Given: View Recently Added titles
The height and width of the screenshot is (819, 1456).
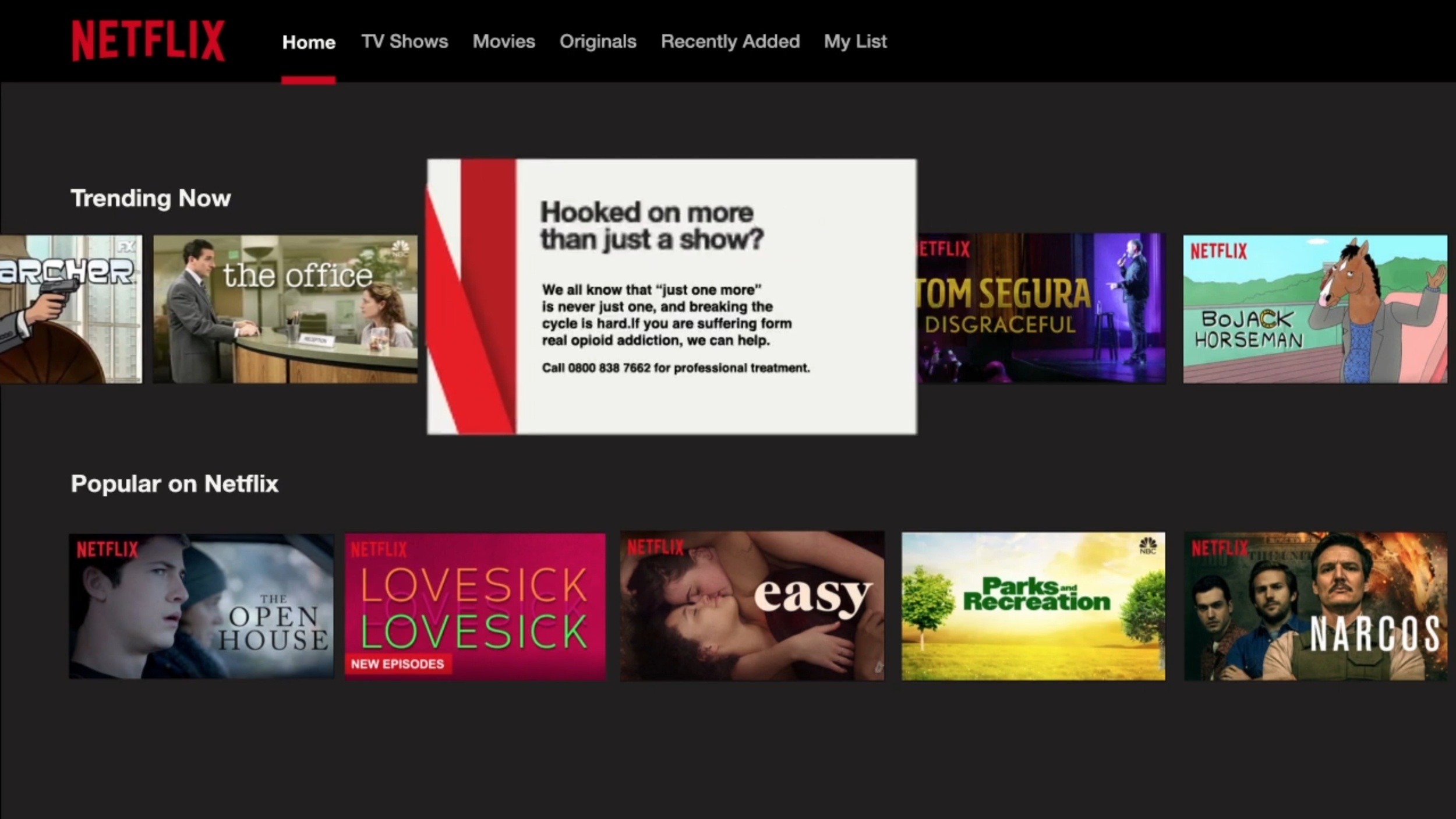Looking at the screenshot, I should click(730, 41).
